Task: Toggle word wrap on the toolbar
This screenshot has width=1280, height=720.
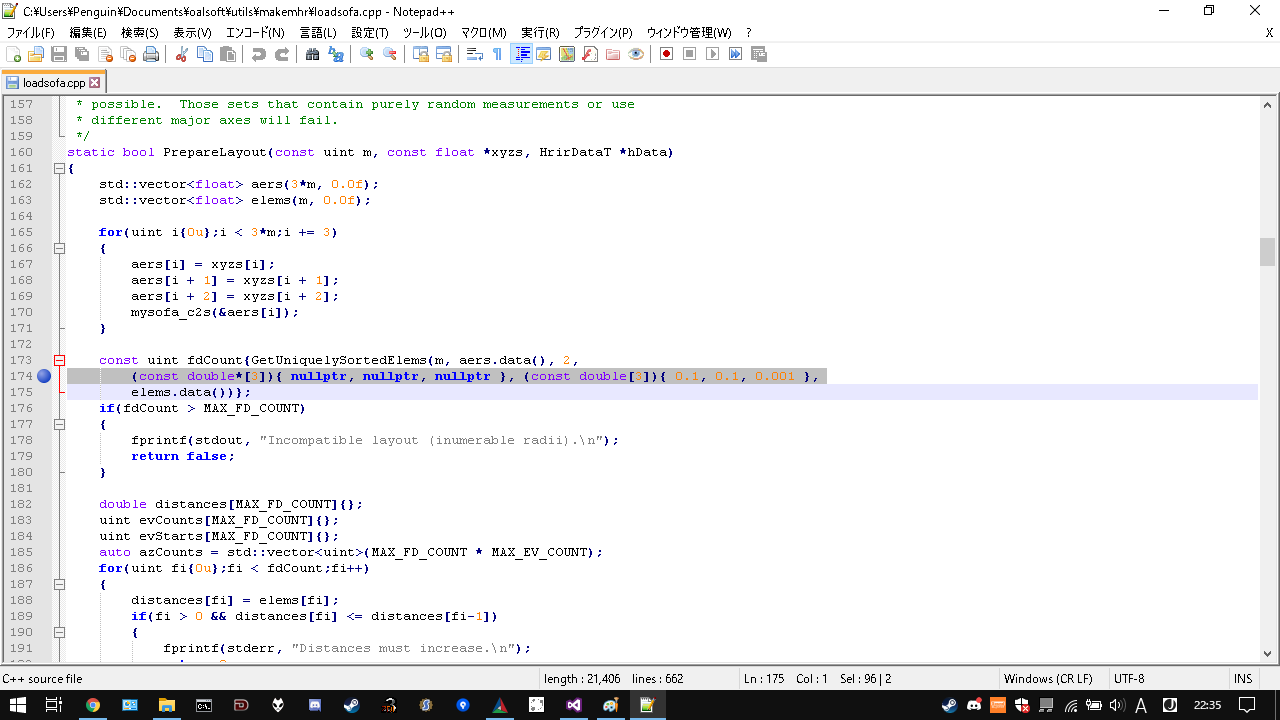Action: [472, 53]
